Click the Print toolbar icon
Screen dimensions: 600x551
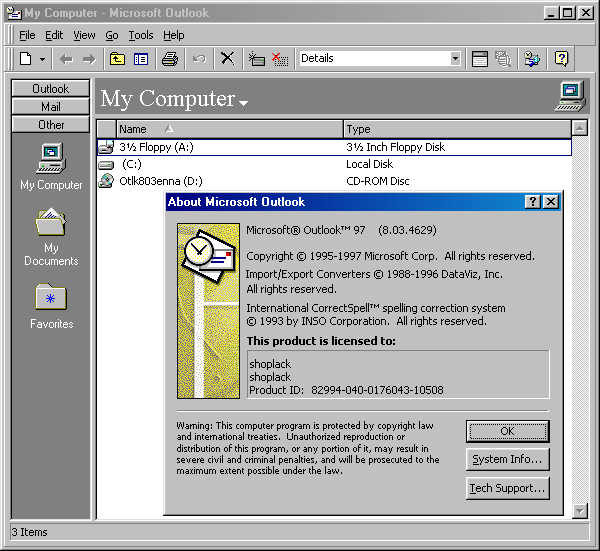pos(170,59)
